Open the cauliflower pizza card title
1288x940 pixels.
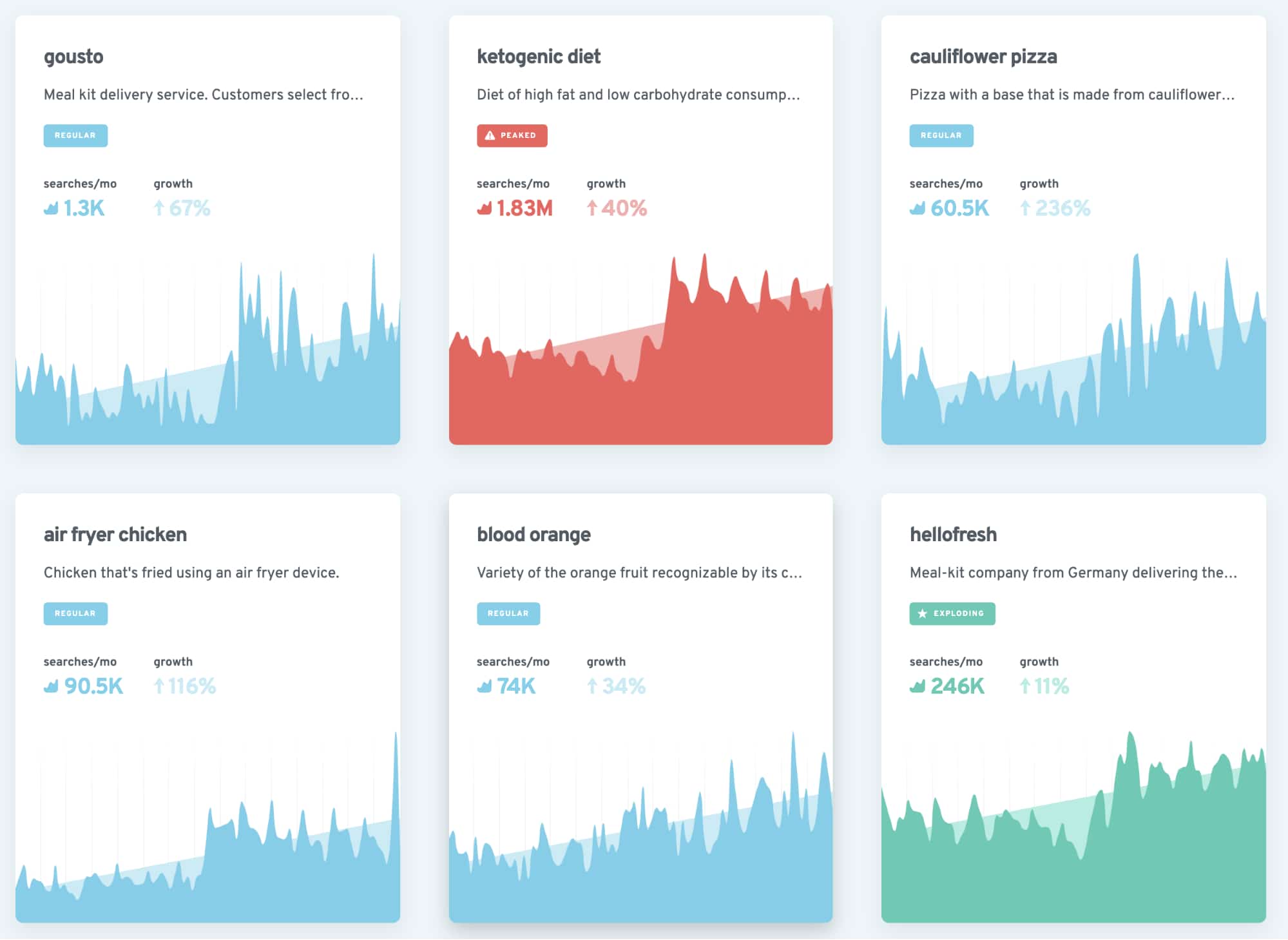click(983, 57)
